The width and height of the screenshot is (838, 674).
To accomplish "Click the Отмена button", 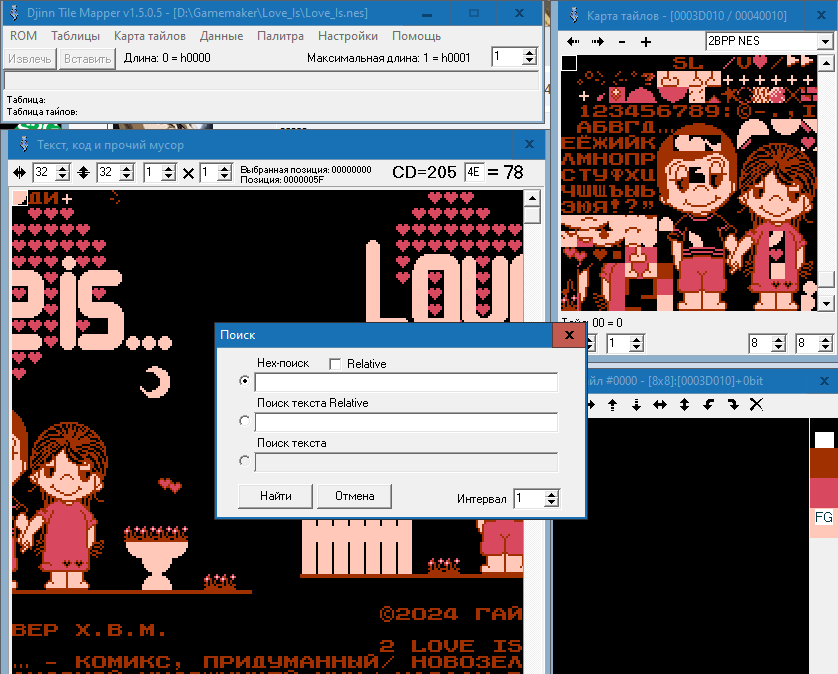I will click(354, 496).
